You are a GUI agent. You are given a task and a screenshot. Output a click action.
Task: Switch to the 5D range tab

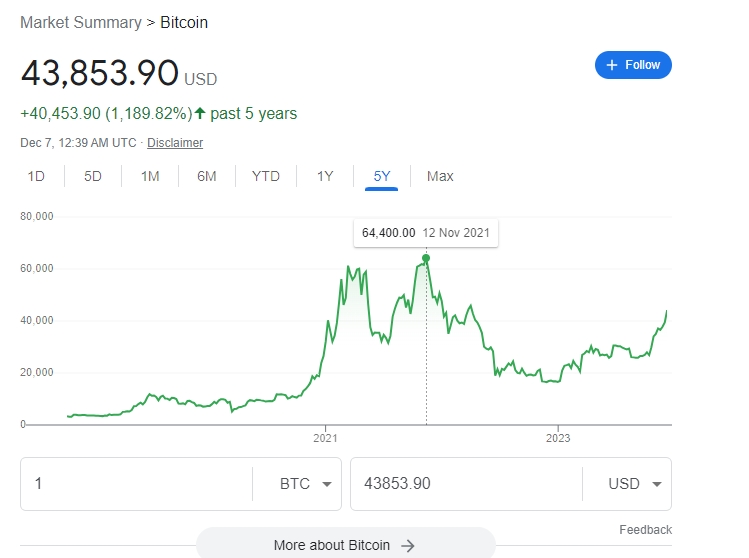coord(93,177)
